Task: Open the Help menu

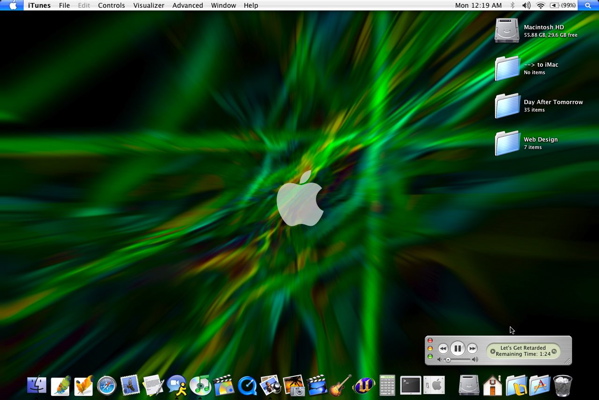Action: [x=251, y=5]
